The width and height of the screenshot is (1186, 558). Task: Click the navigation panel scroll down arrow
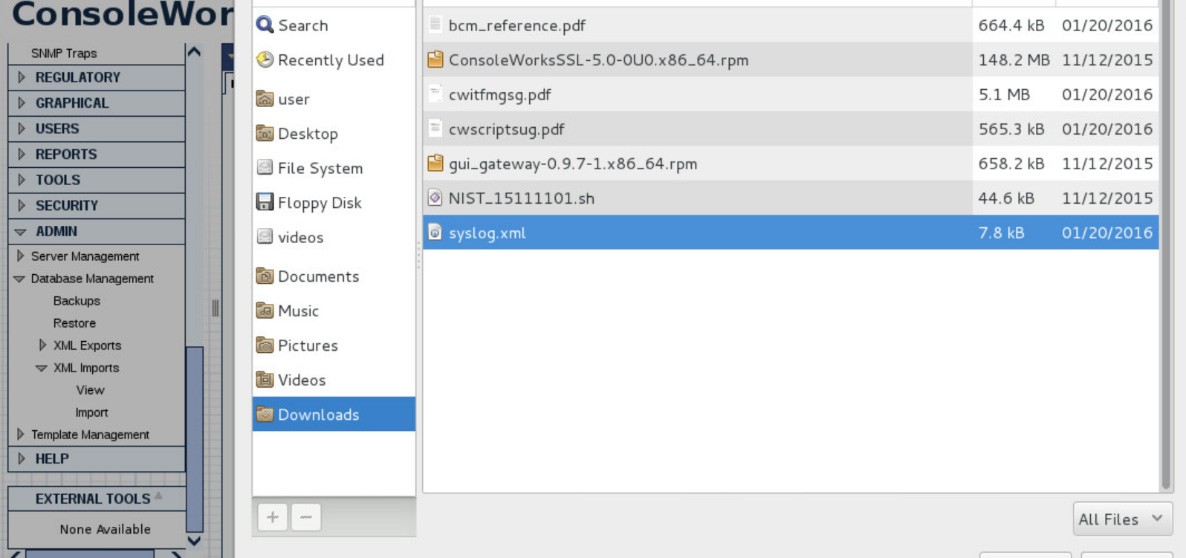tap(194, 540)
